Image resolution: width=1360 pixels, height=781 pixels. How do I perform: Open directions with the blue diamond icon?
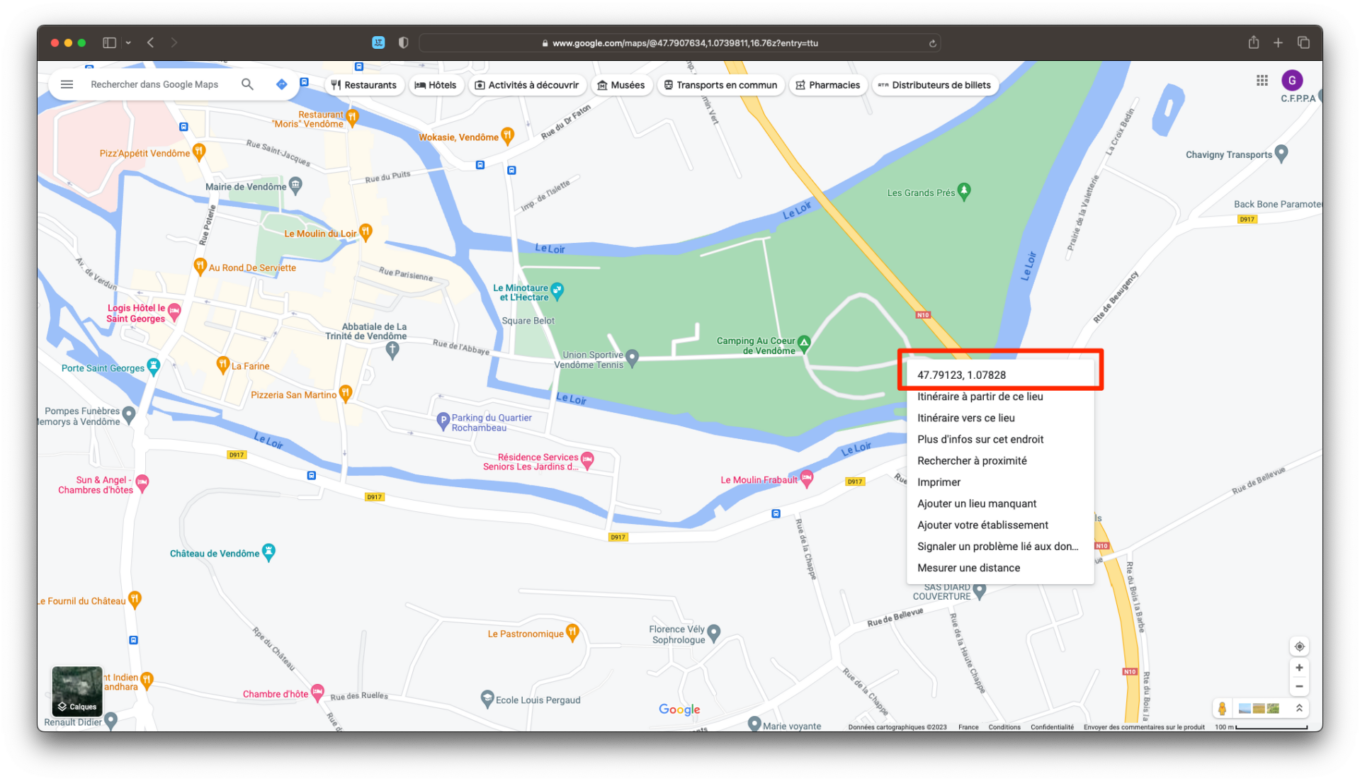click(282, 85)
